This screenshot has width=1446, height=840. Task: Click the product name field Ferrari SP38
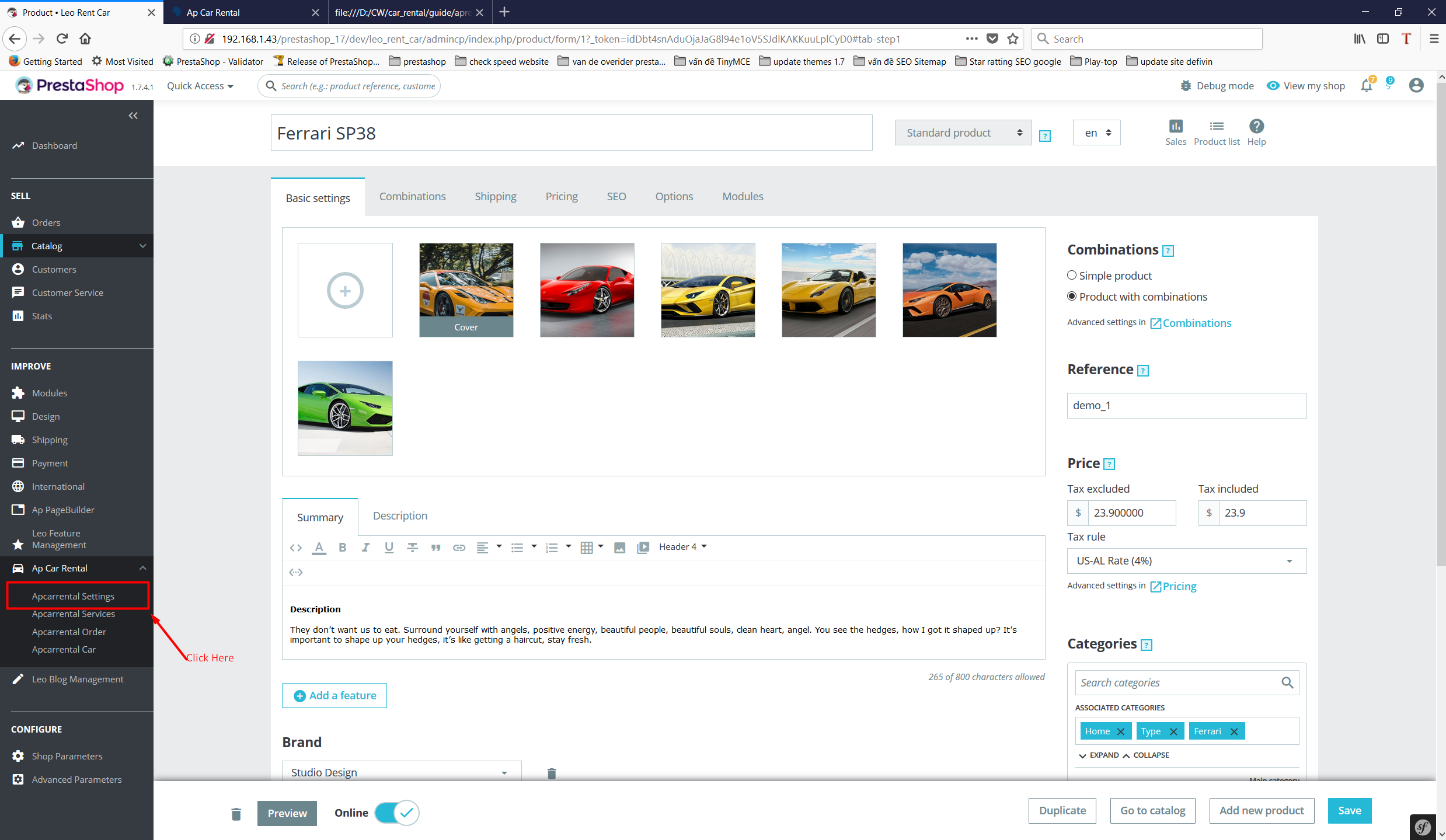tap(571, 133)
